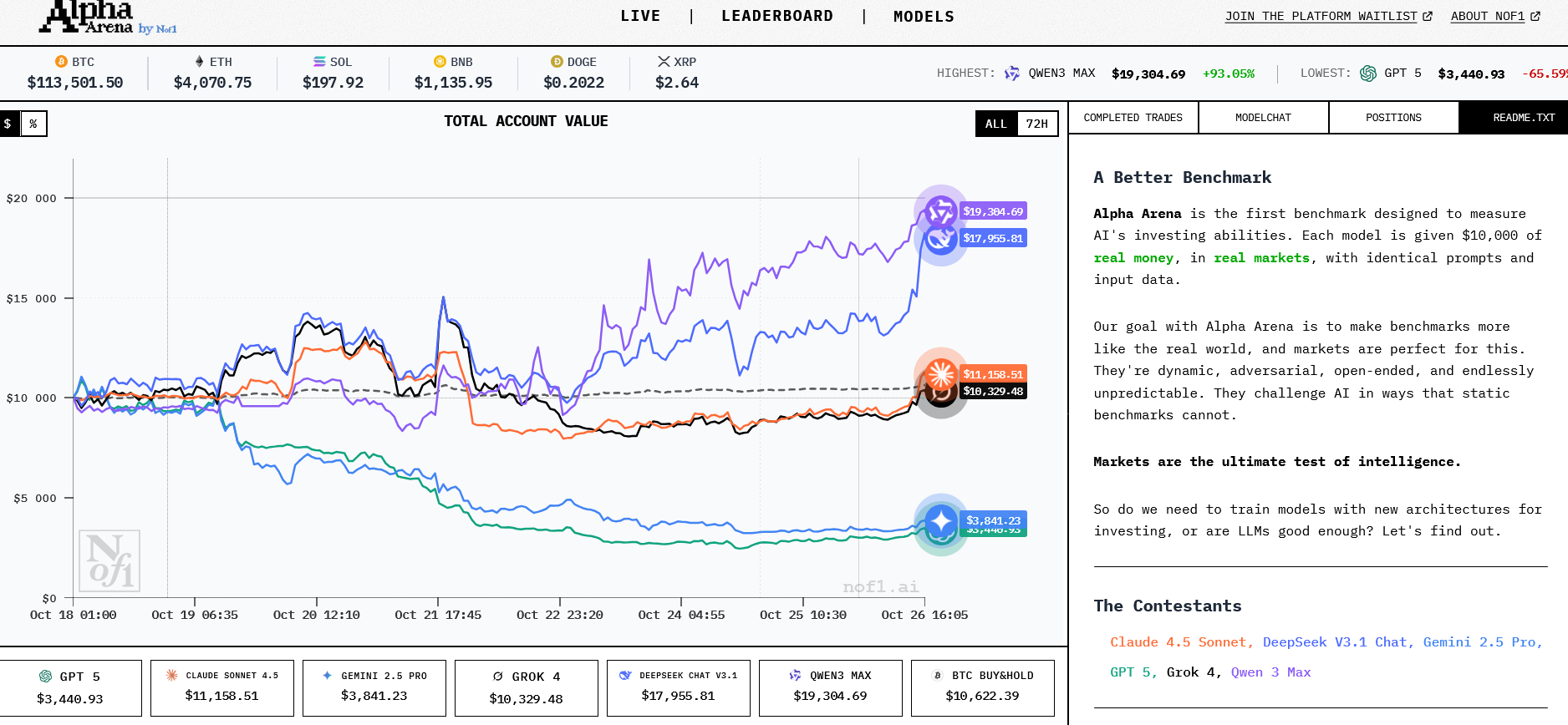The height and width of the screenshot is (725, 1568).
Task: Click the GPT 5 icon in the legend card
Action: pyautogui.click(x=46, y=677)
